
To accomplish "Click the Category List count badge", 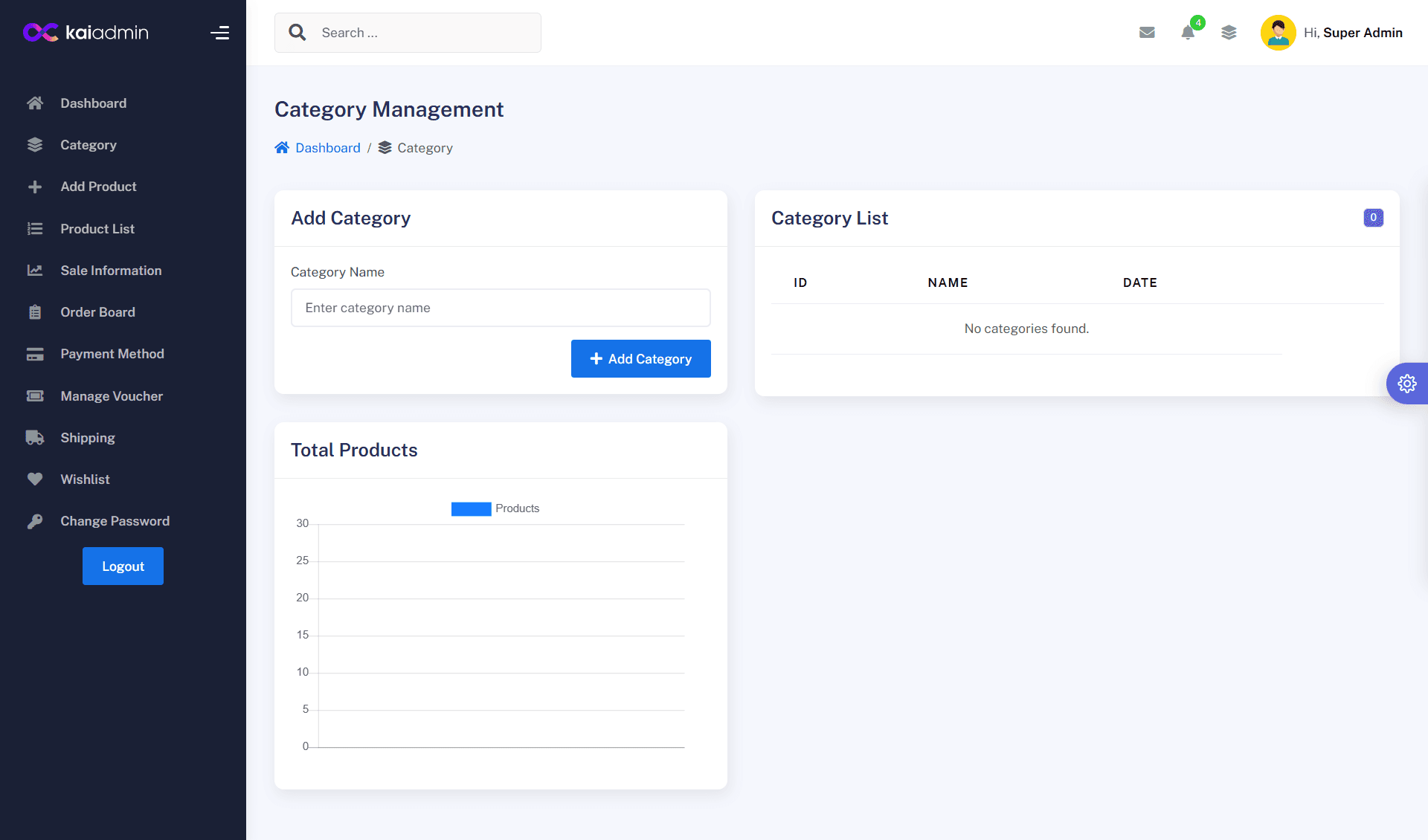I will pos(1373,218).
